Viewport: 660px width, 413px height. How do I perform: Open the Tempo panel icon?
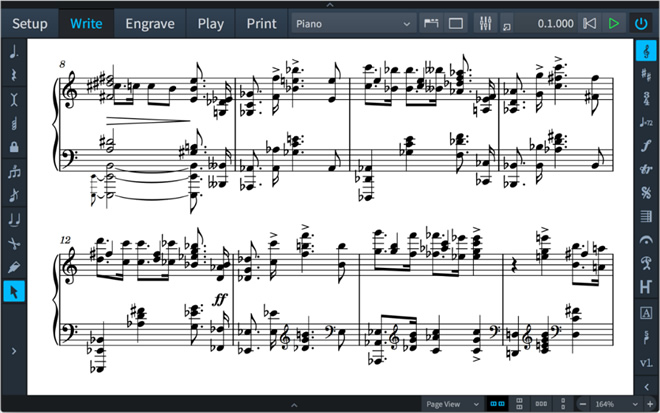[646, 123]
